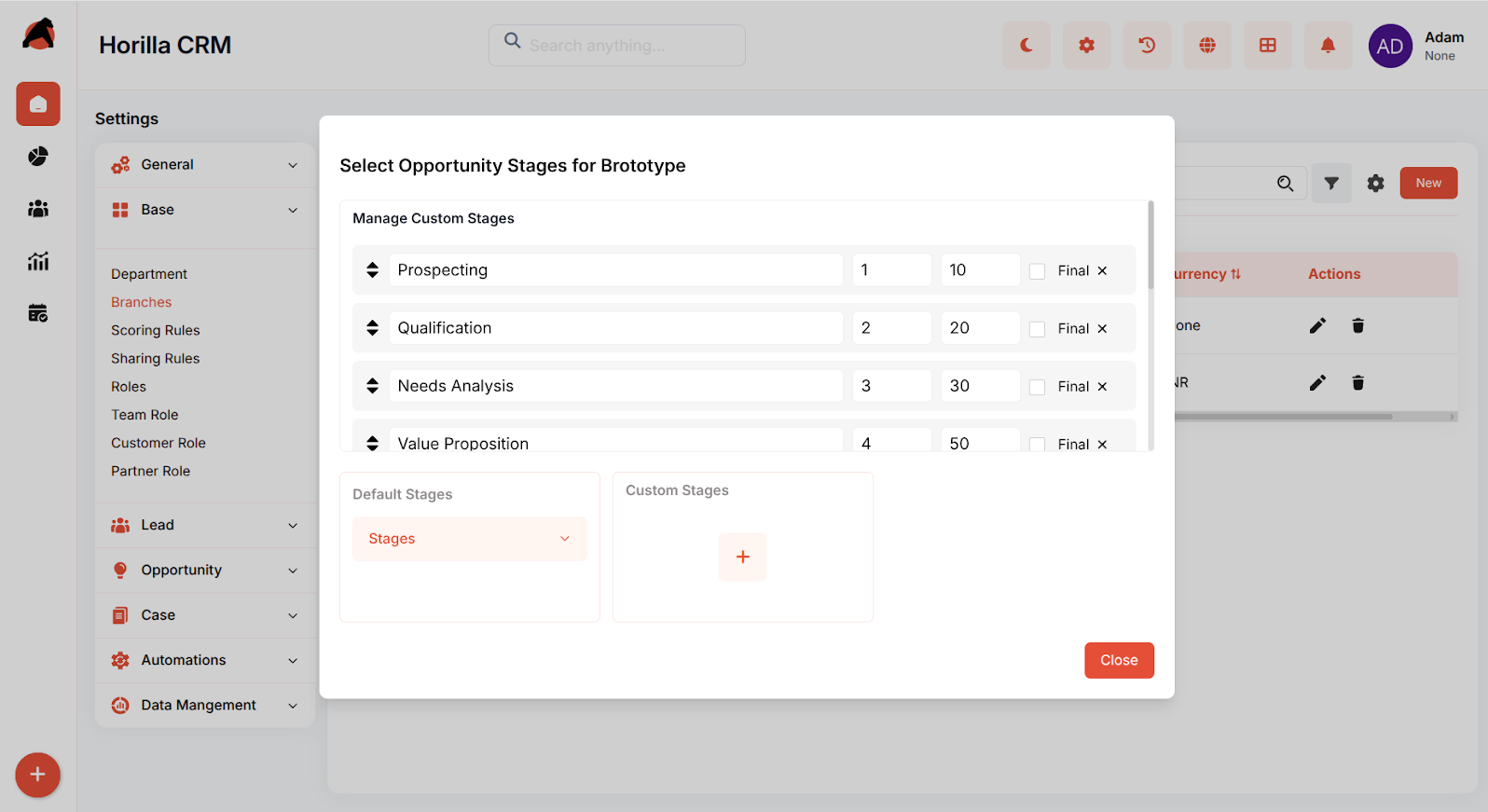The width and height of the screenshot is (1488, 812).
Task: Check Final for Prospecting stage
Action: tap(1037, 271)
